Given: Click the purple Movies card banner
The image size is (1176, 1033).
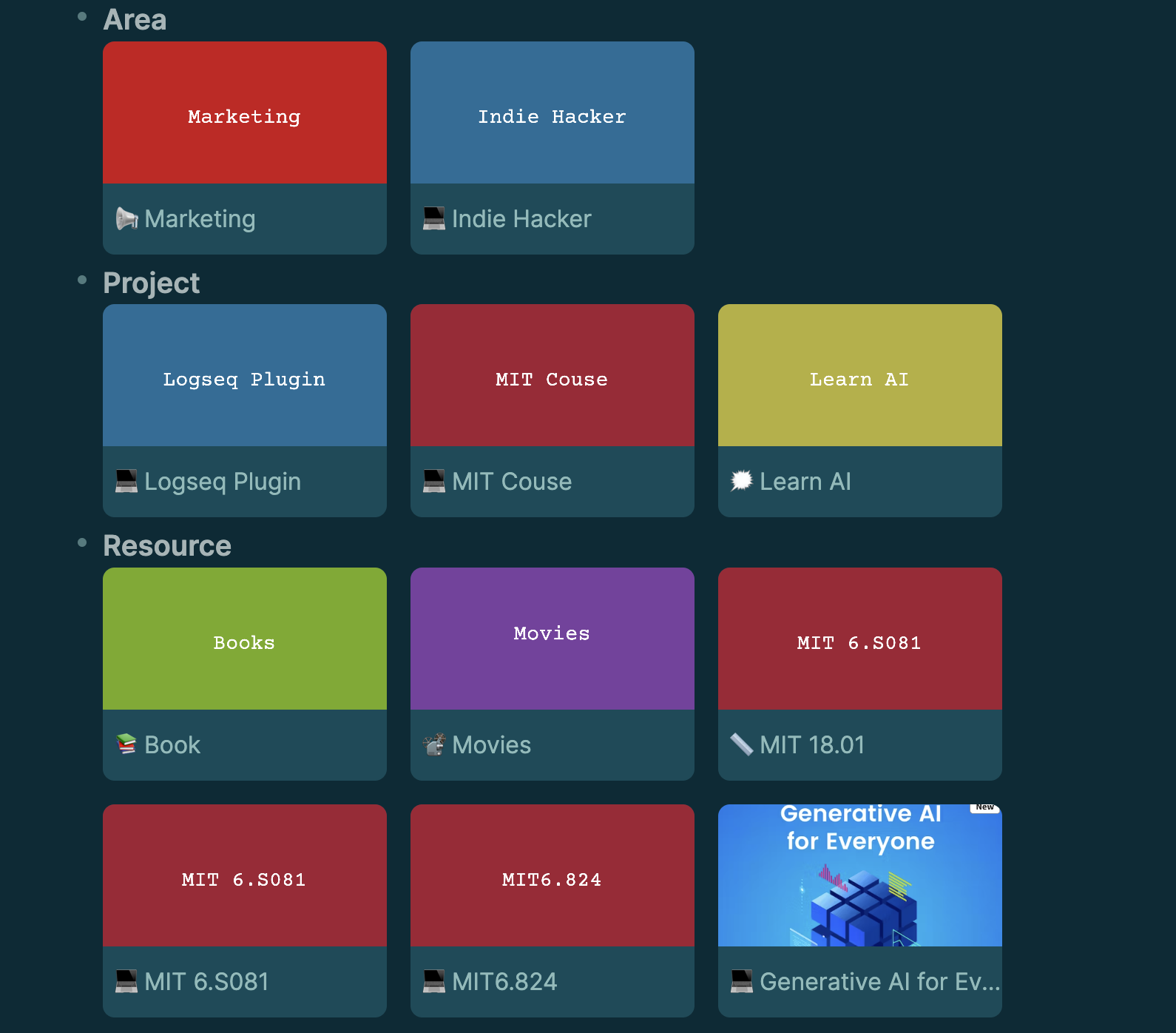Looking at the screenshot, I should click(x=552, y=639).
